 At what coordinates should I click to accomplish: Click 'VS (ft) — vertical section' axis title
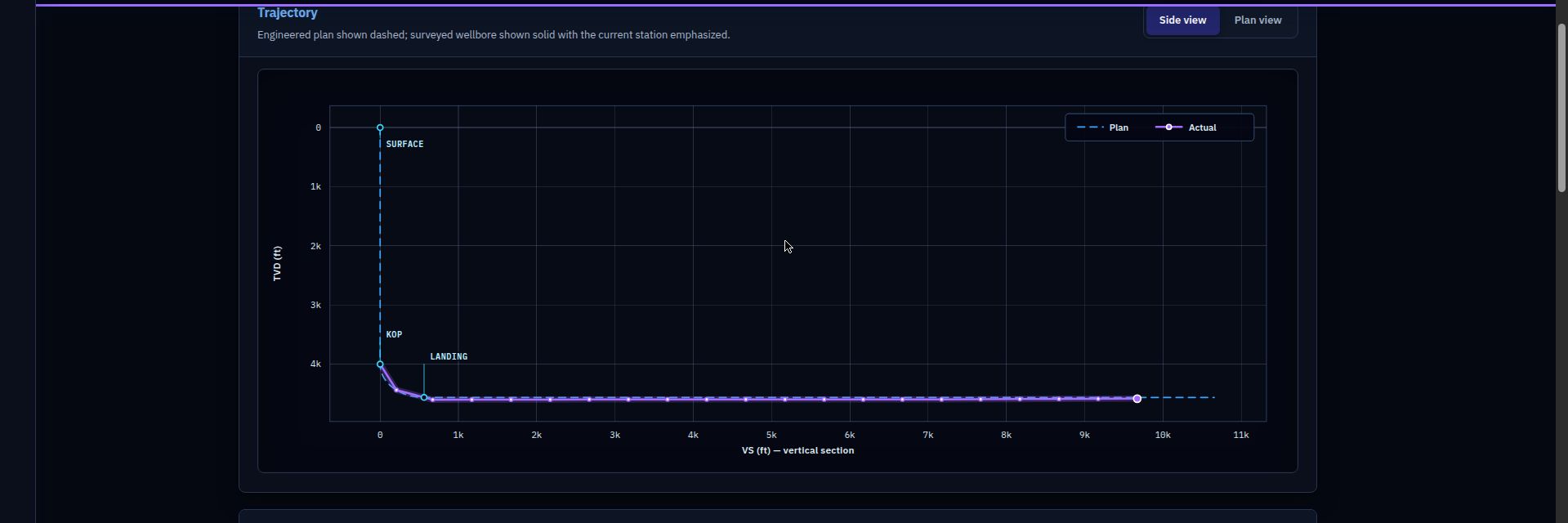coord(797,450)
